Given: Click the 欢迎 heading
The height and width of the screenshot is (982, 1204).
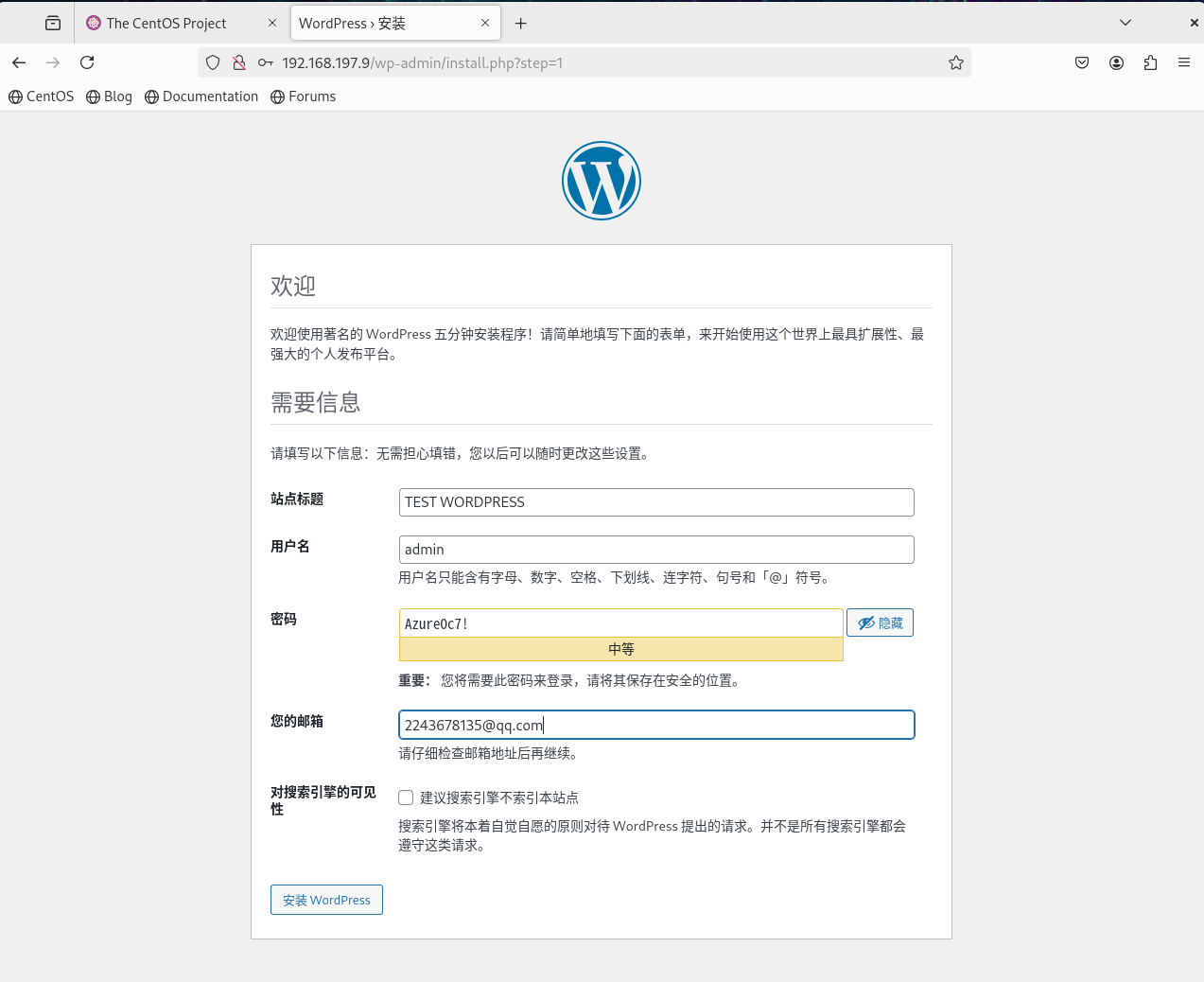Looking at the screenshot, I should pyautogui.click(x=293, y=286).
